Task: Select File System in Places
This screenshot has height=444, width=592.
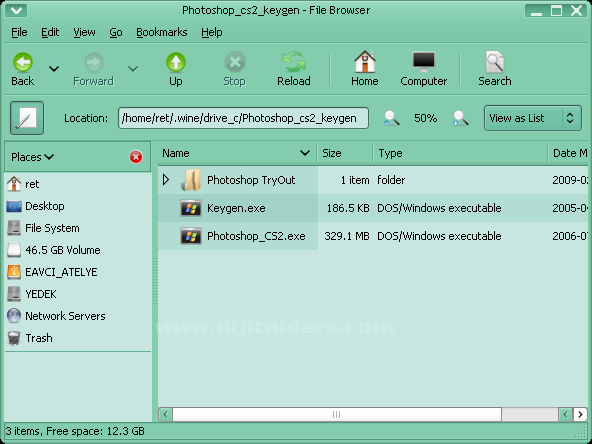Action: click(x=78, y=228)
